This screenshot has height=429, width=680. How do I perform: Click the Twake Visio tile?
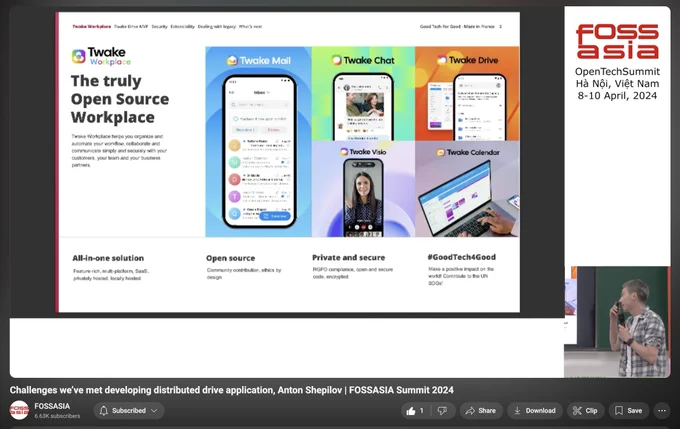click(x=363, y=189)
